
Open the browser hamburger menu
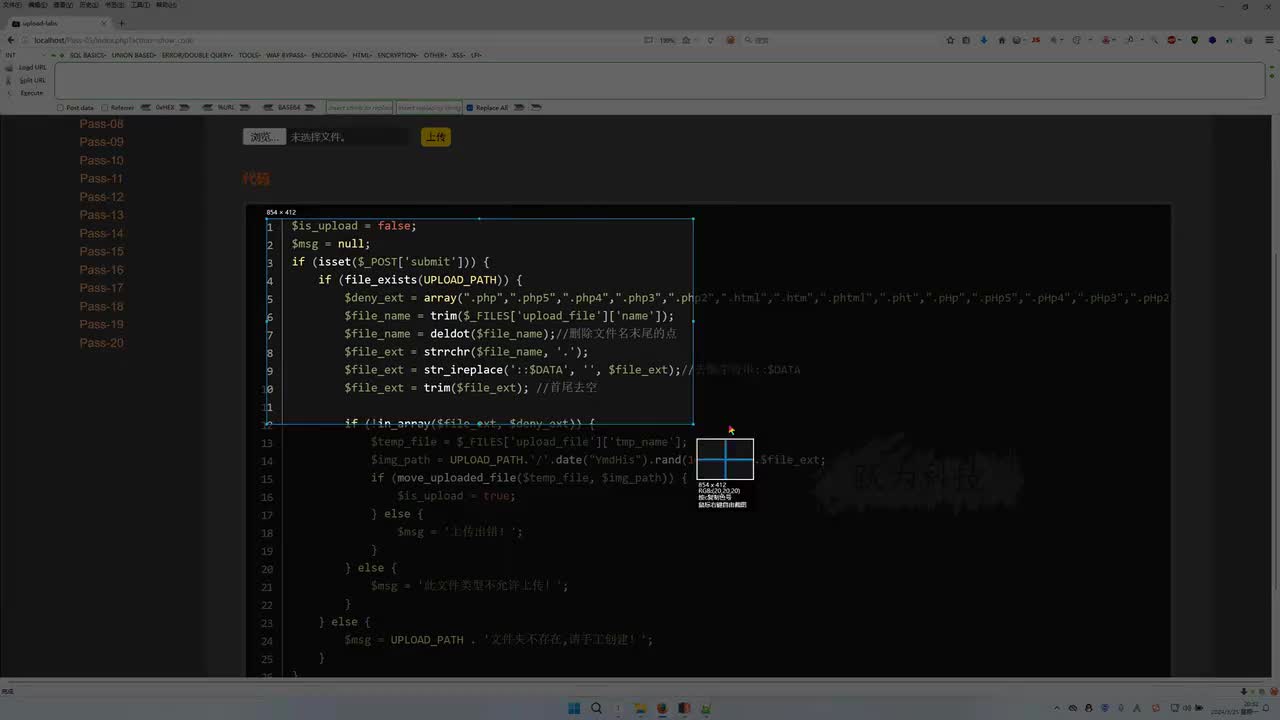[1269, 40]
